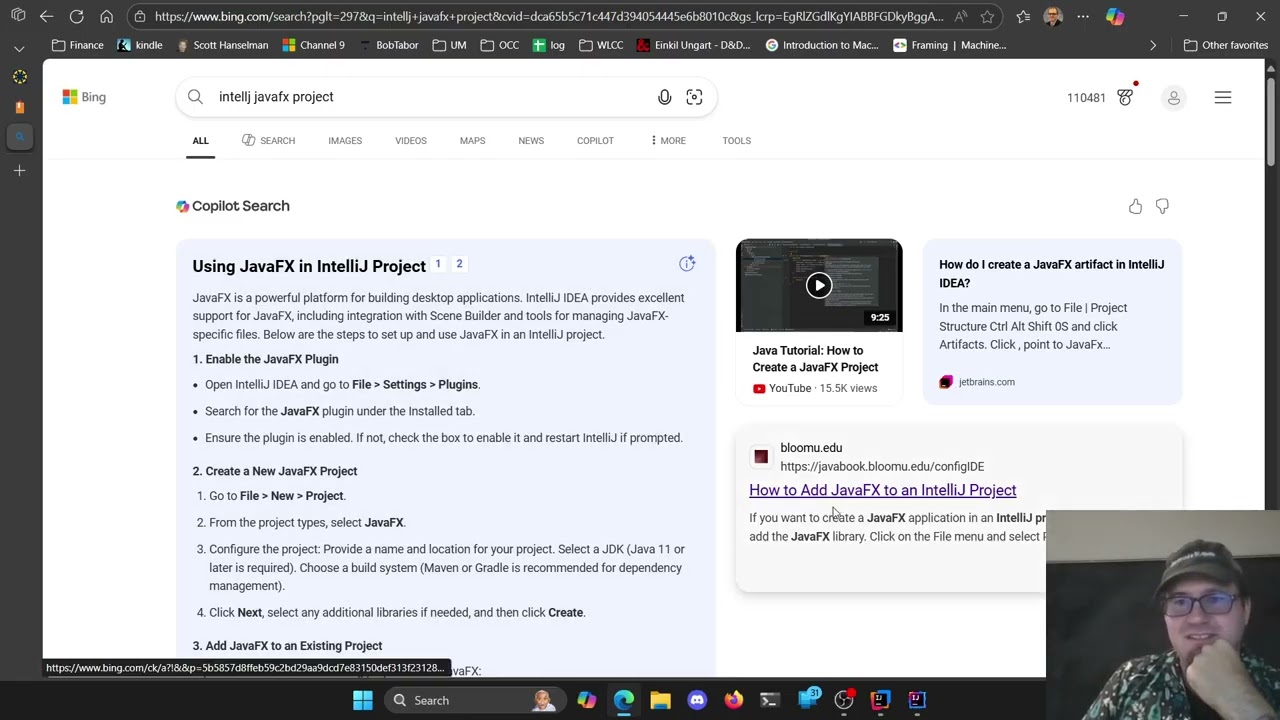The width and height of the screenshot is (1280, 720).
Task: Click the Copilot answer options icon
Action: [687, 264]
